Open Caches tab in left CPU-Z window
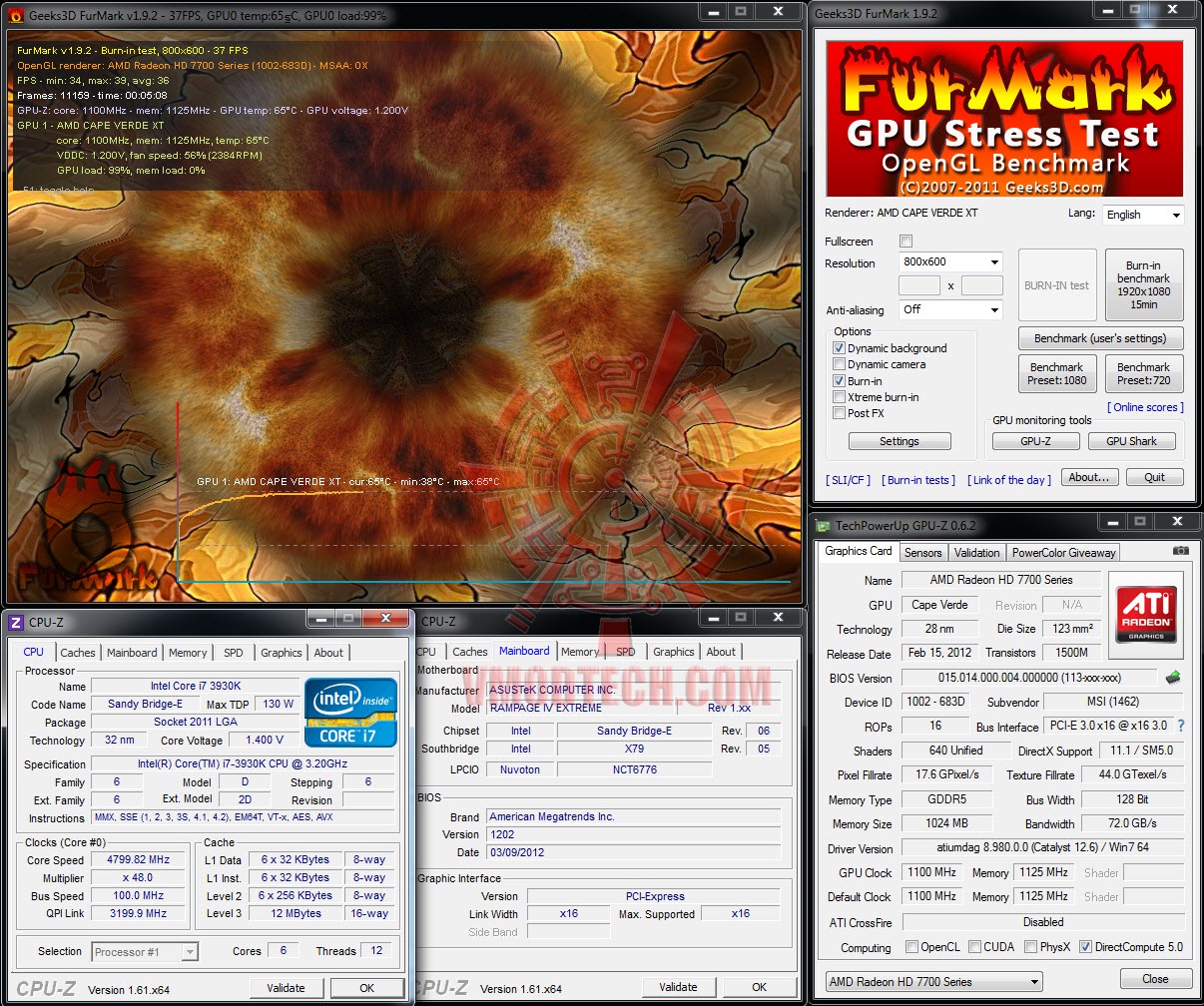This screenshot has height=1006, width=1204. tap(78, 653)
